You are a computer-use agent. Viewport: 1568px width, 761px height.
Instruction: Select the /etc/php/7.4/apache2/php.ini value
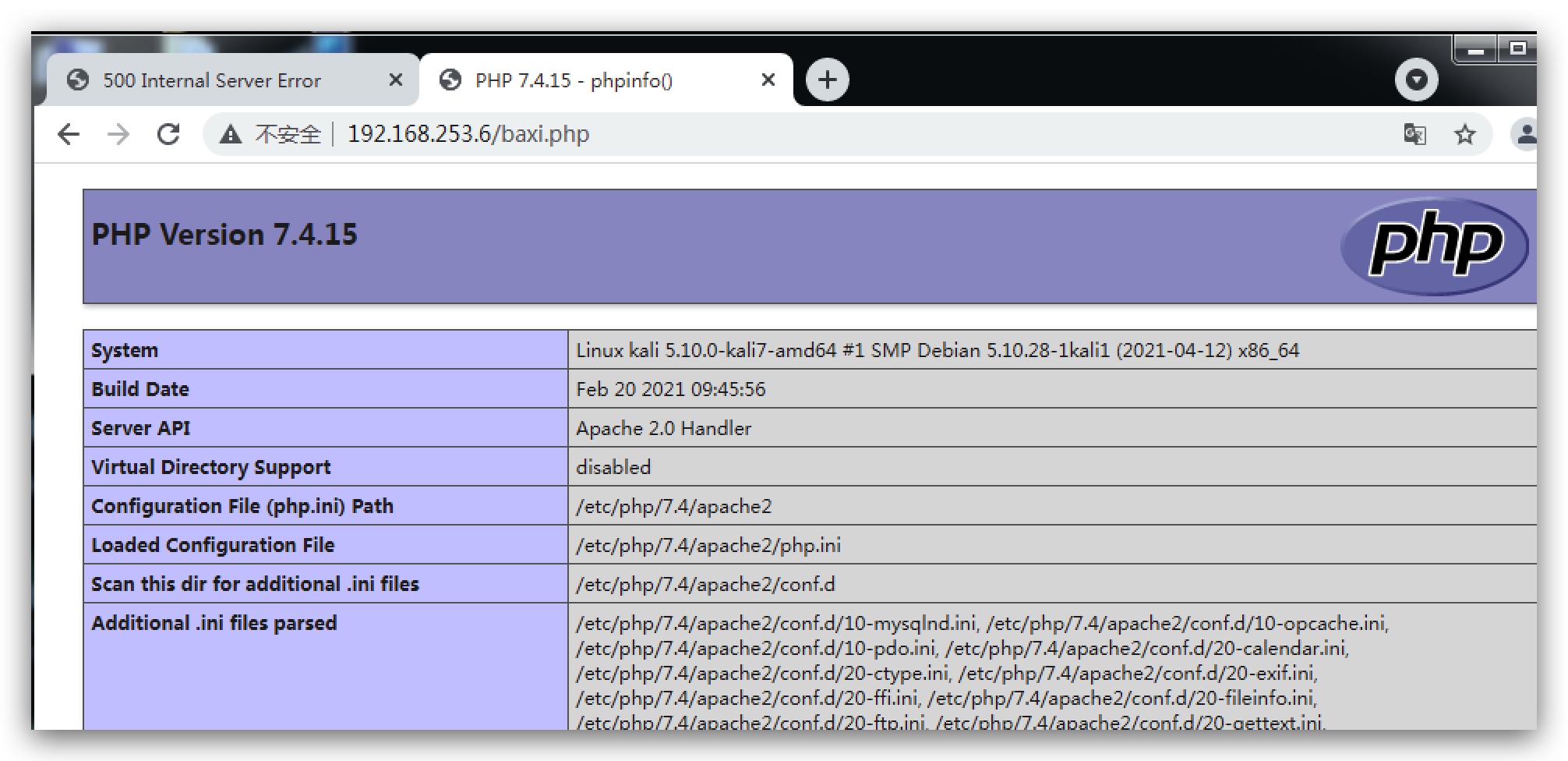(708, 545)
